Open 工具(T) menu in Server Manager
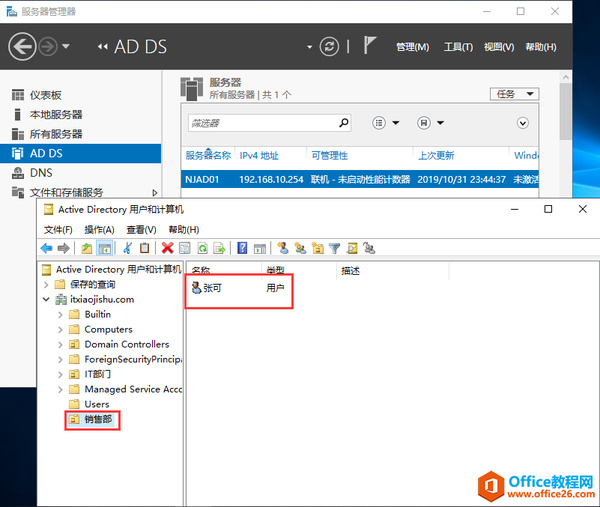The height and width of the screenshot is (507, 600). (458, 47)
